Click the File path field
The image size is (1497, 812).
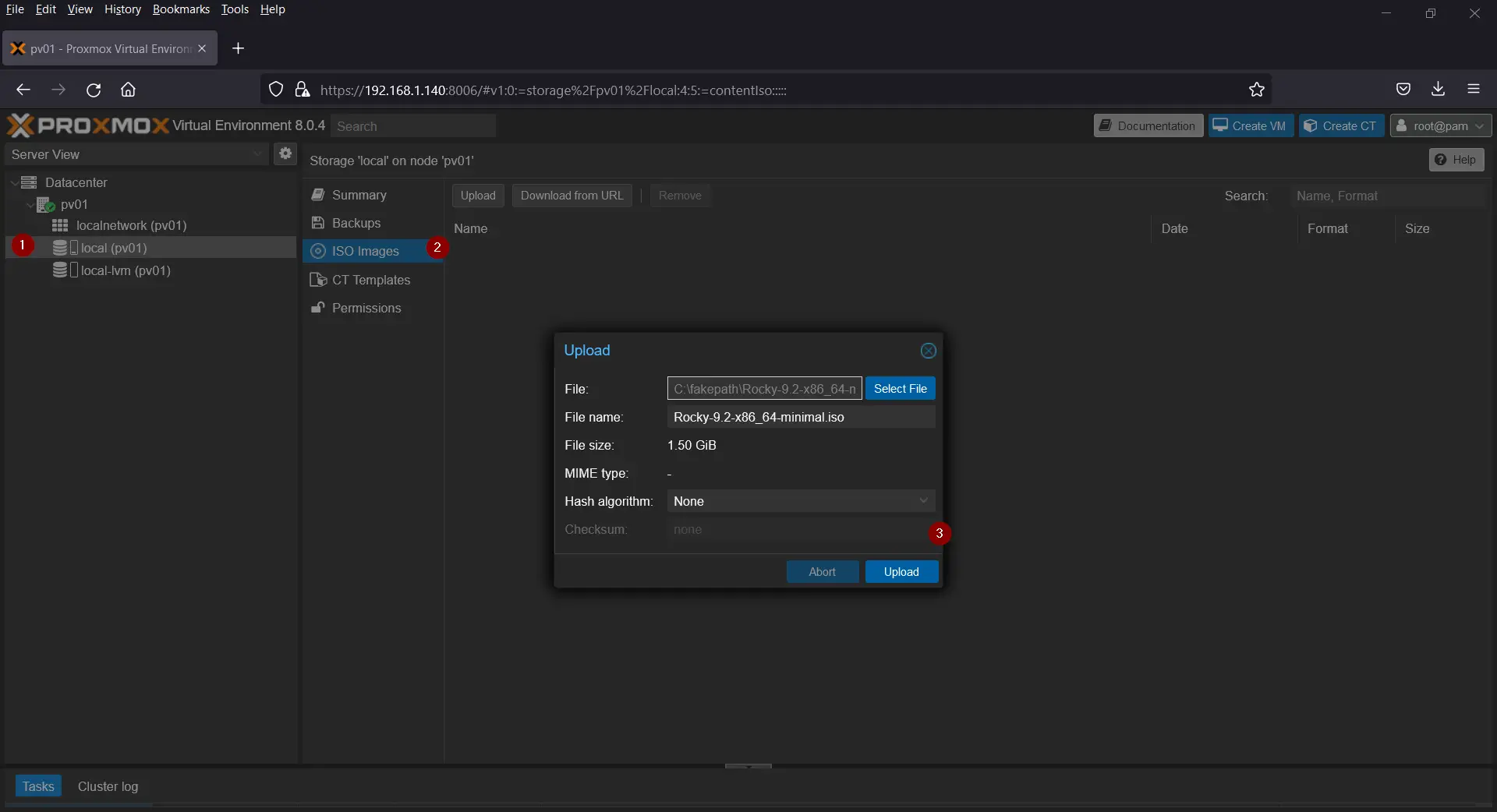pos(764,388)
